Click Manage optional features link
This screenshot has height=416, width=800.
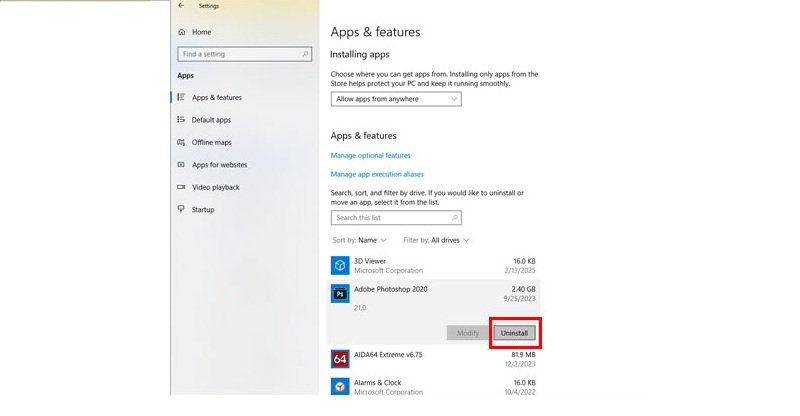370,155
